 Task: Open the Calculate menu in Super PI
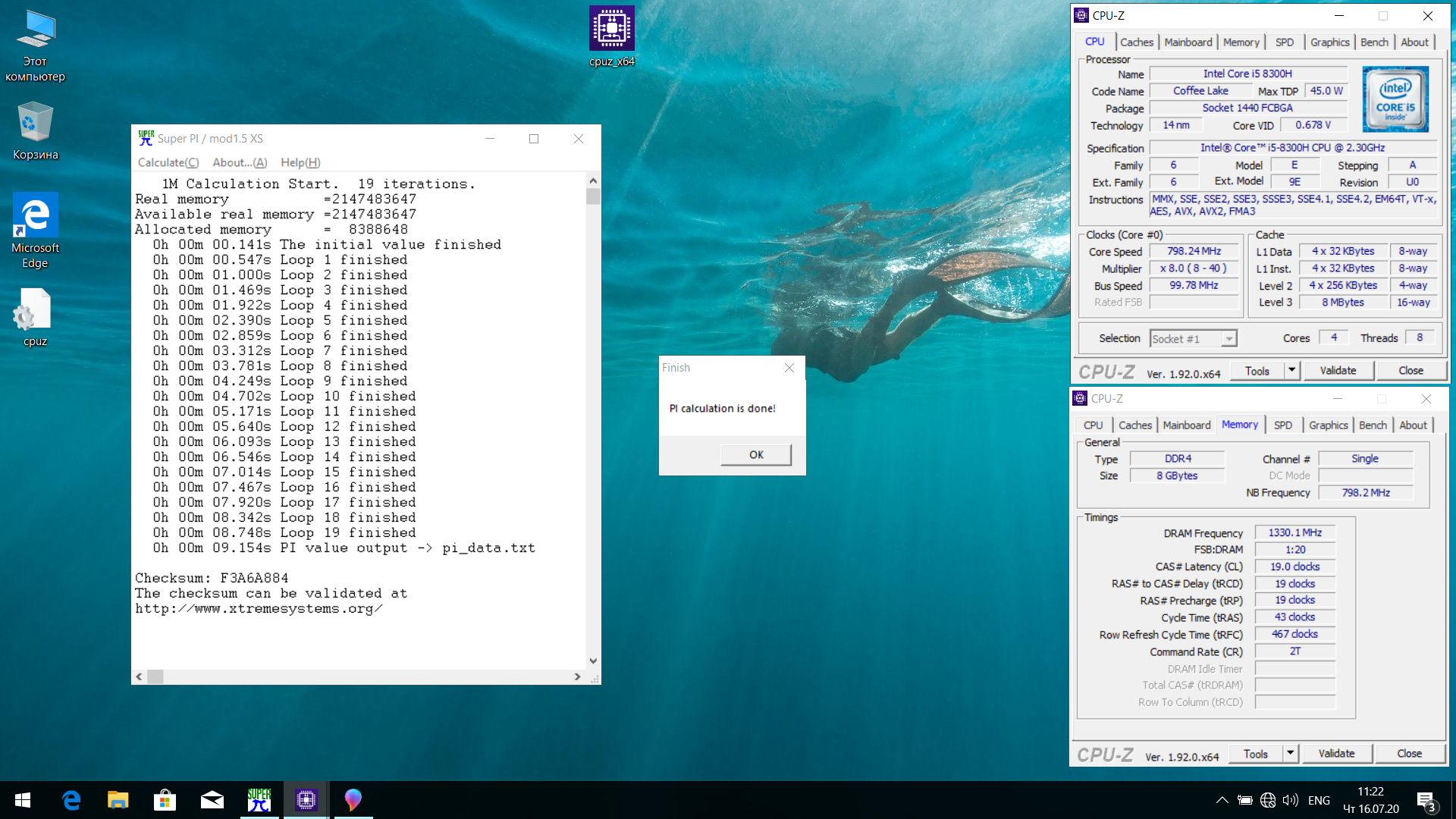tap(168, 162)
